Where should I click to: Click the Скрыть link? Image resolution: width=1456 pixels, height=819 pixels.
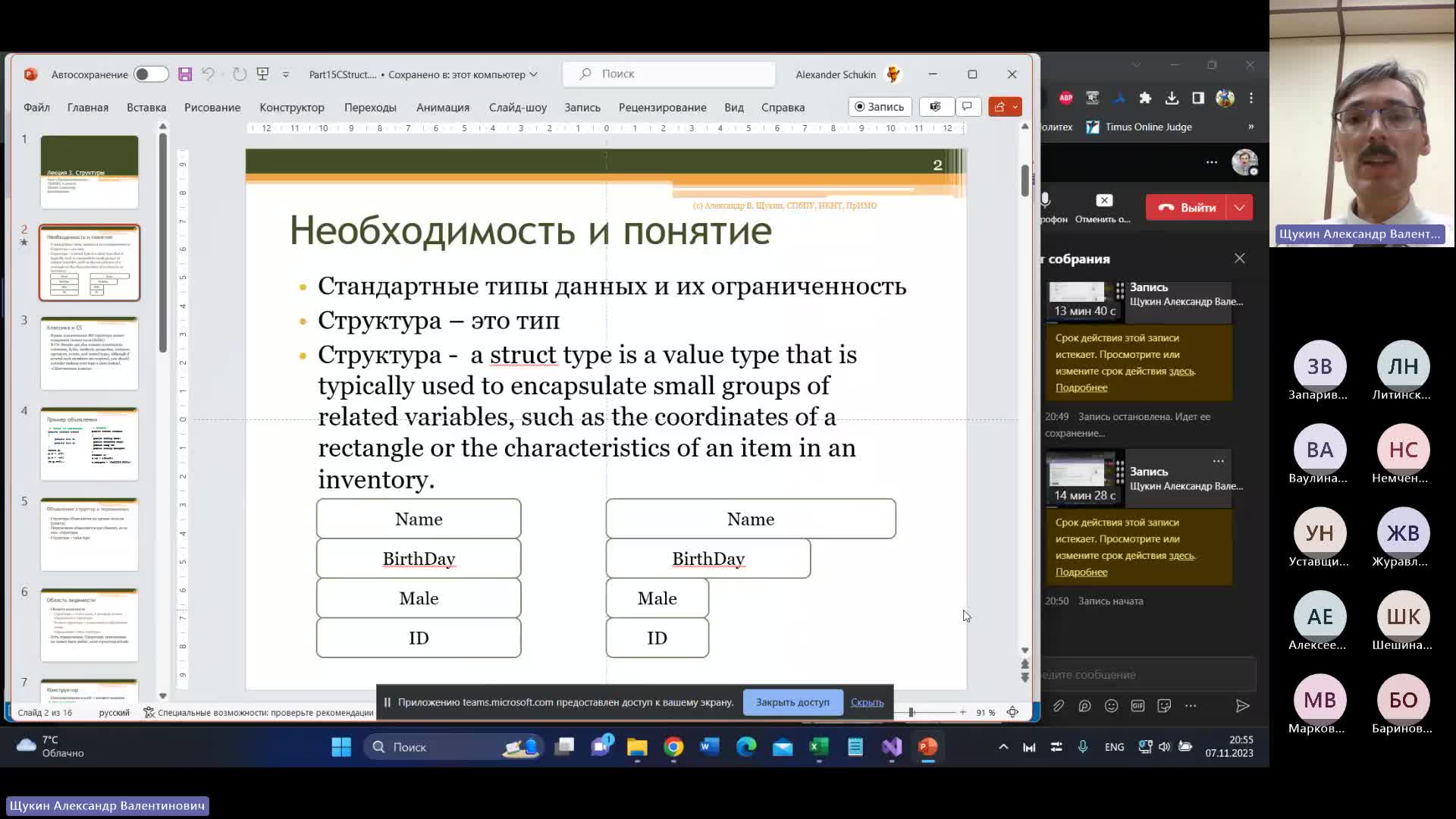867,702
